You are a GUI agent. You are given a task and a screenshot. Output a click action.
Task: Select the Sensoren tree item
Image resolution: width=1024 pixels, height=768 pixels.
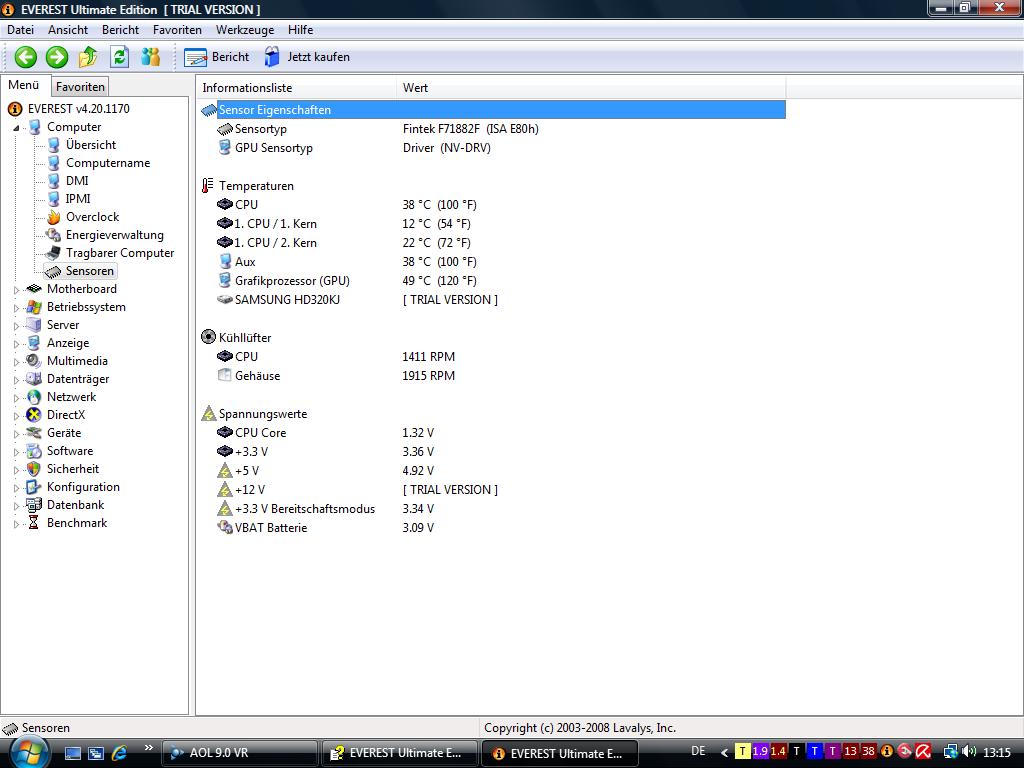(89, 271)
